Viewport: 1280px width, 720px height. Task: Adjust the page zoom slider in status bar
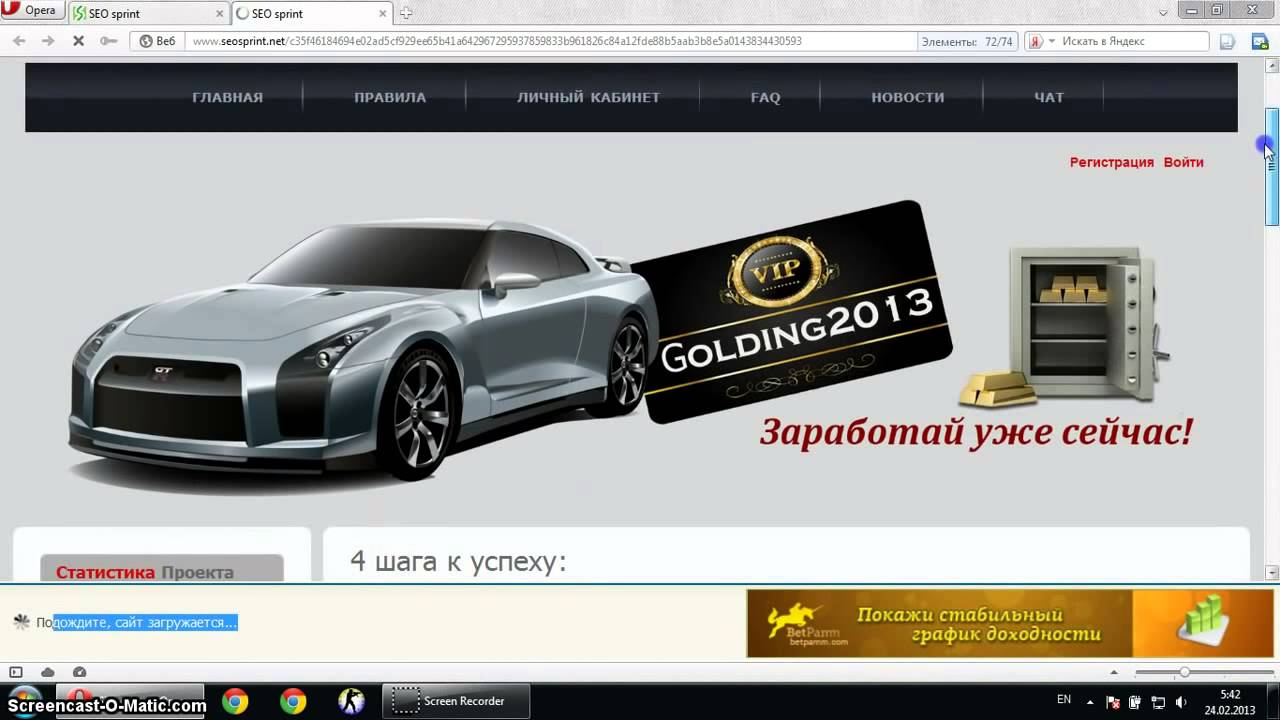pos(1184,672)
